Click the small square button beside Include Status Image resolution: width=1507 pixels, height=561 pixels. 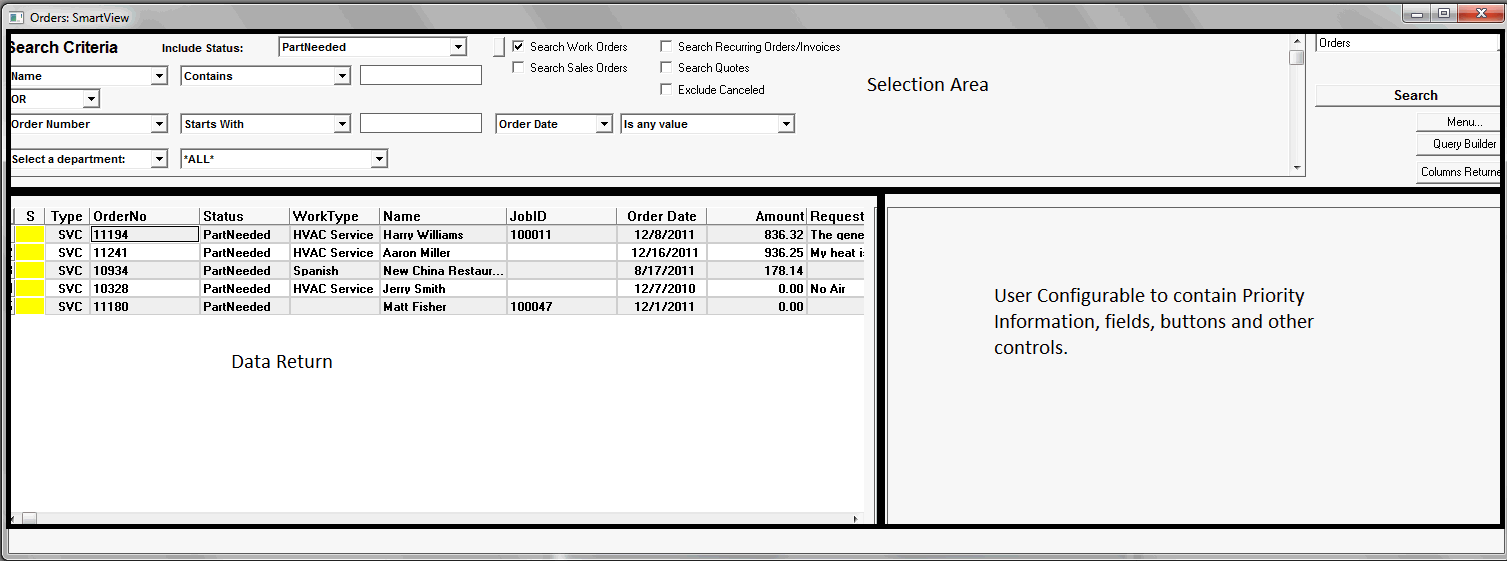pos(499,48)
